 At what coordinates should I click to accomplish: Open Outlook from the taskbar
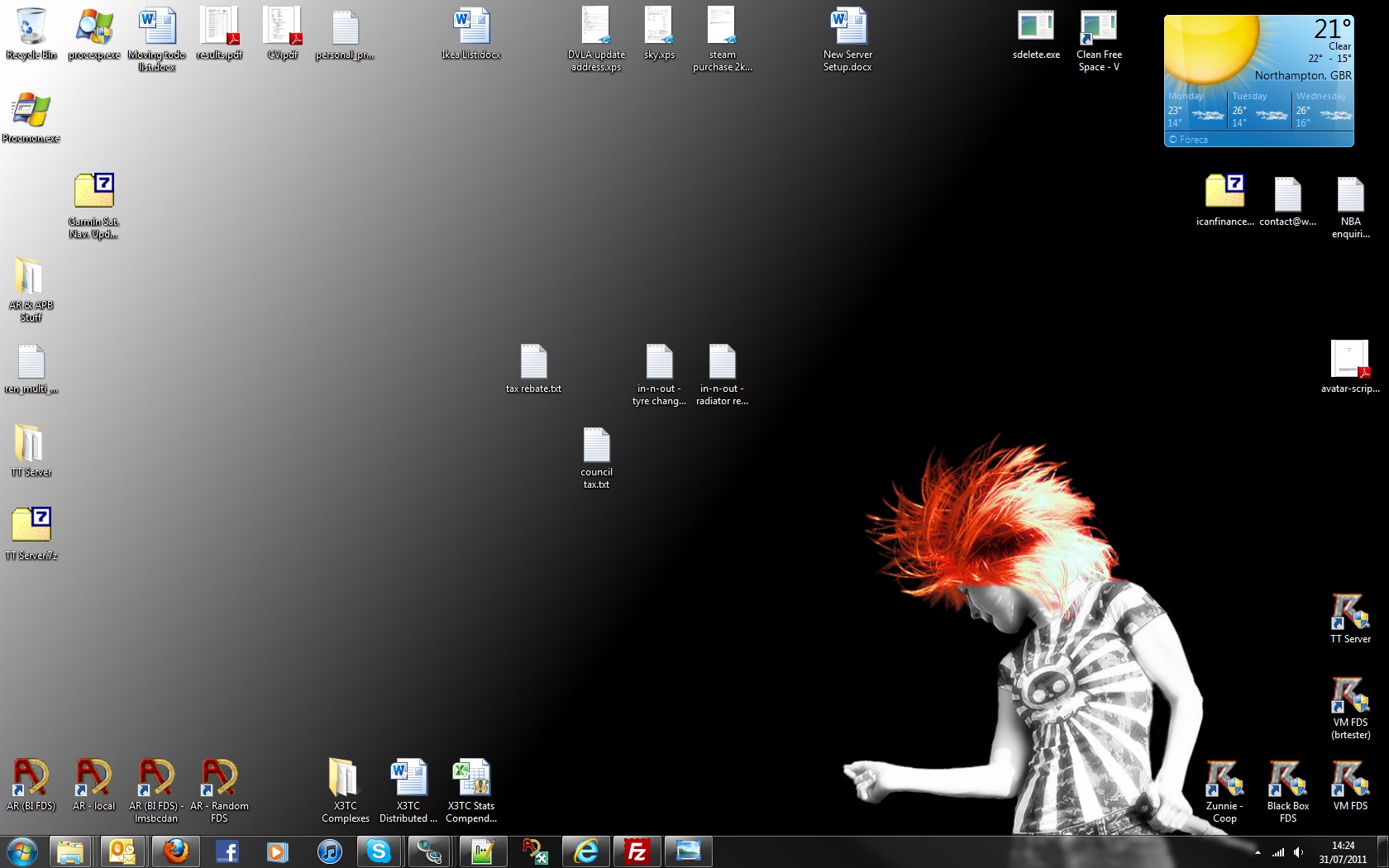click(122, 851)
